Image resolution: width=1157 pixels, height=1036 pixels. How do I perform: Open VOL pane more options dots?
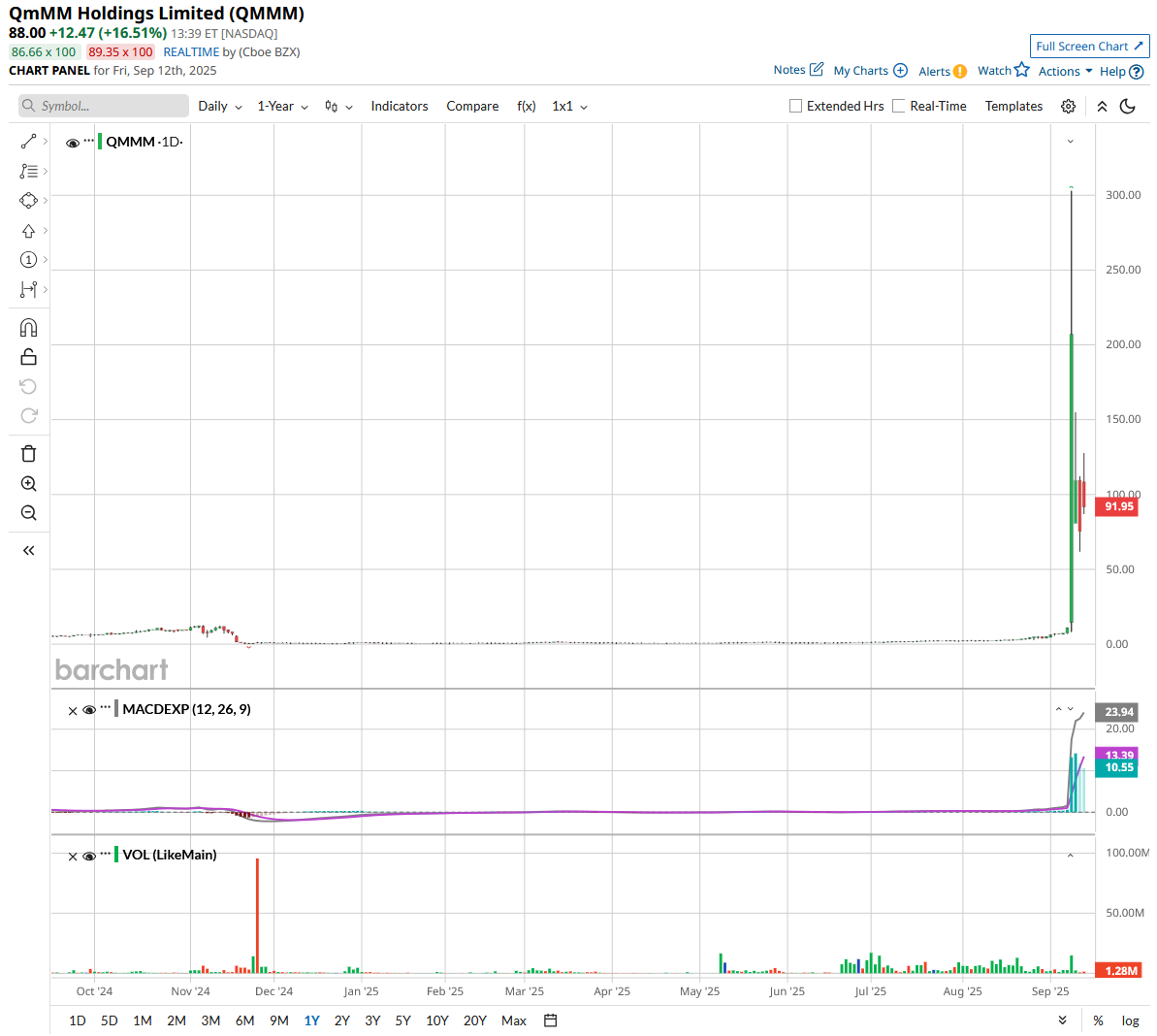point(106,854)
